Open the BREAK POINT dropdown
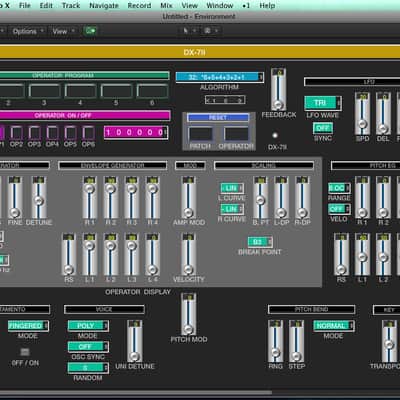The height and width of the screenshot is (400, 400). [260, 242]
